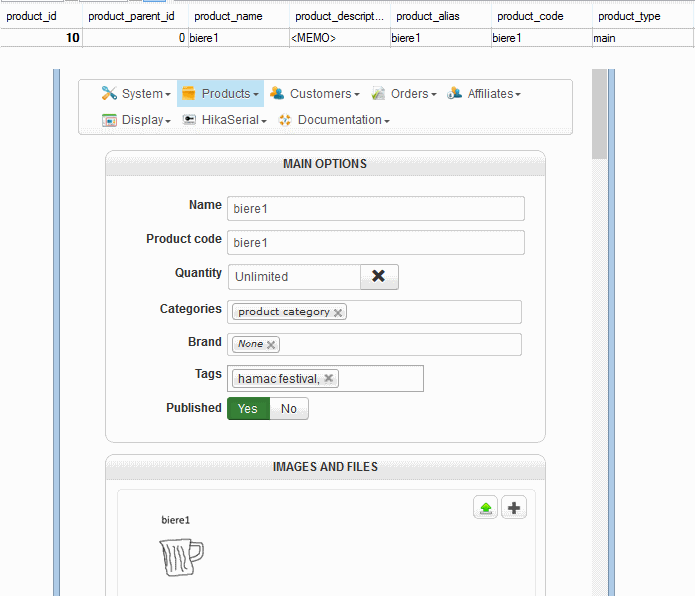Screen dimensions: 695x596
Task: Select the biere1 product_code table cell
Action: pyautogui.click(x=542, y=38)
